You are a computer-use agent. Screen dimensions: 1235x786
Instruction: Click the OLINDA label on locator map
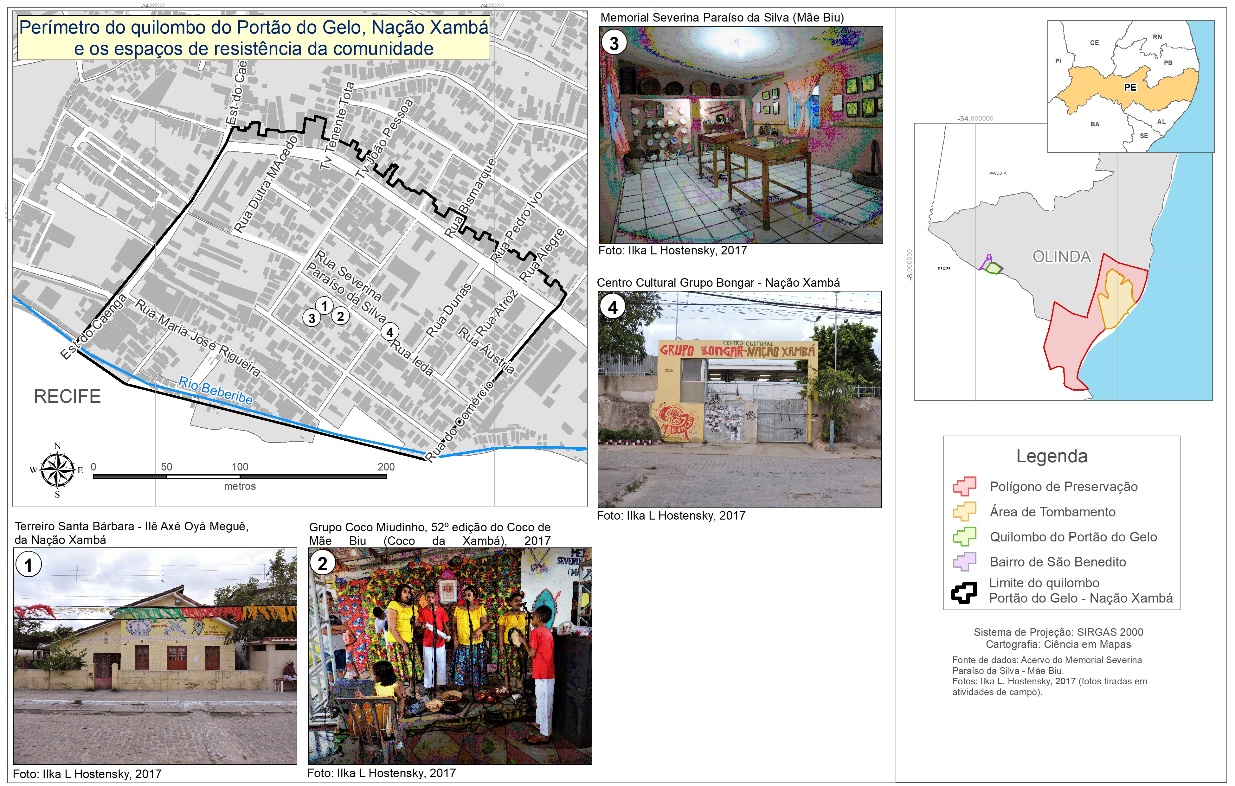coord(1061,257)
